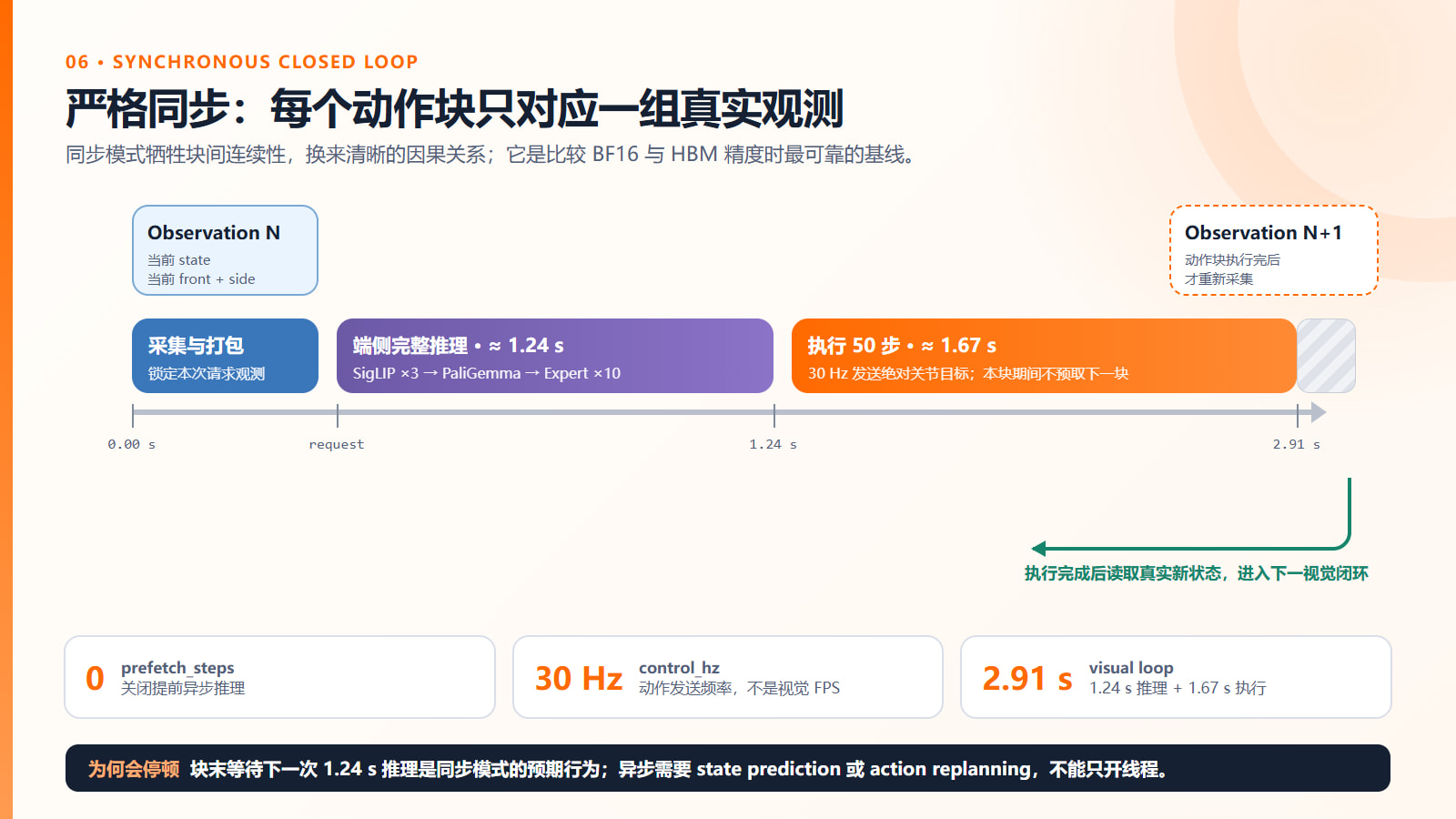Click the subtitle mentioning BF16 与 HBM
Image resolution: width=1456 pixels, height=819 pixels.
click(490, 155)
